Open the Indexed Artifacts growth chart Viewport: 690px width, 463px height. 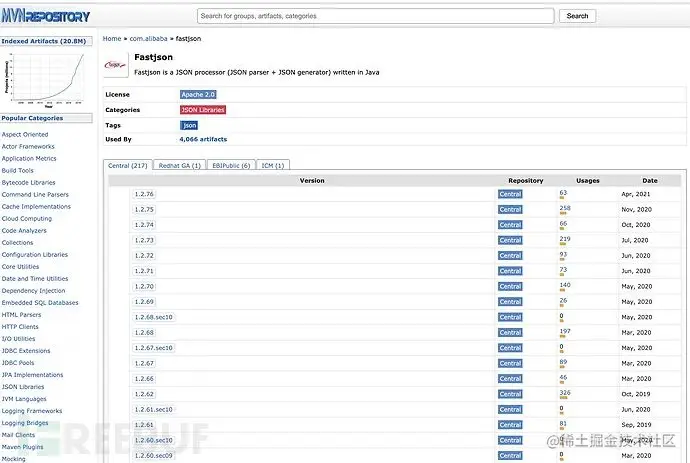(x=46, y=79)
